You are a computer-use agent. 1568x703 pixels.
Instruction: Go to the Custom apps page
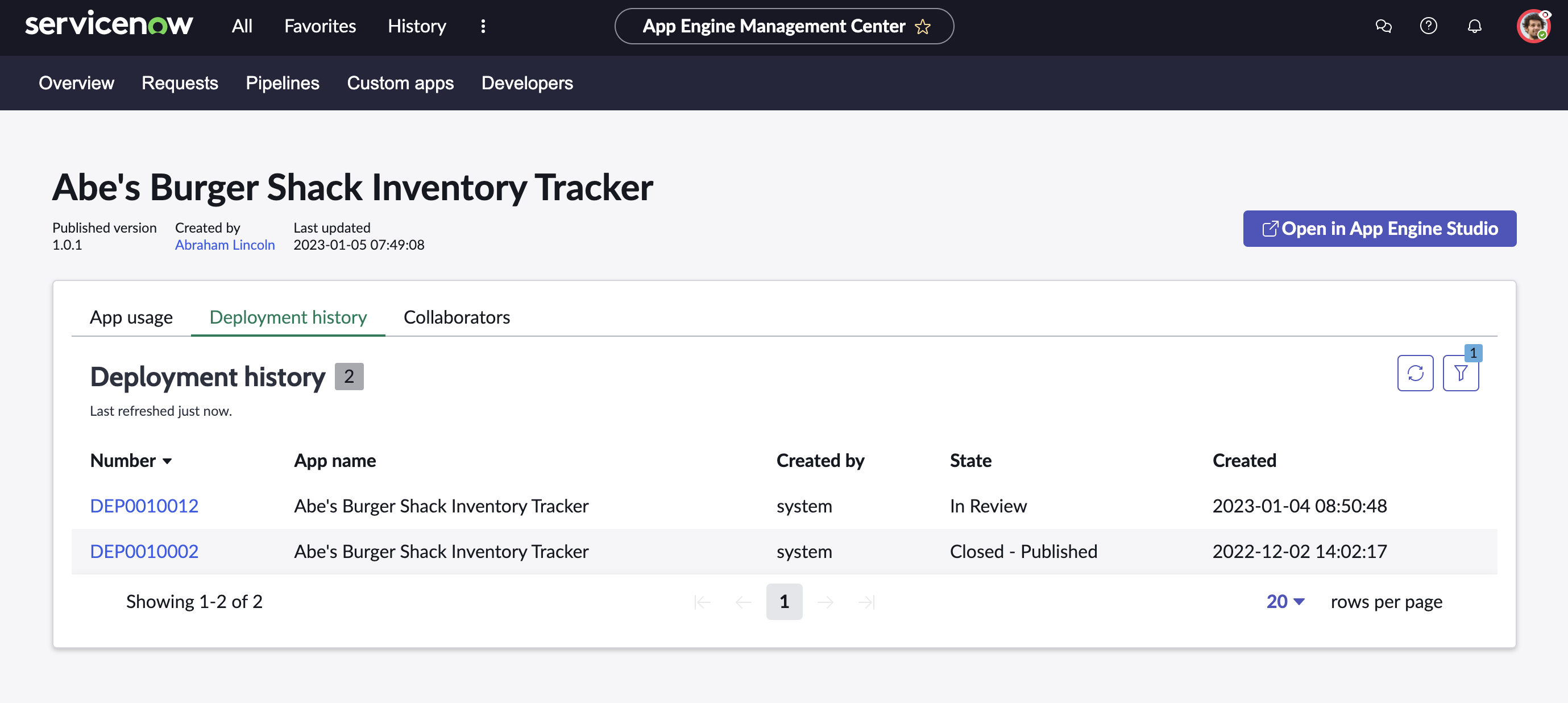pos(400,83)
